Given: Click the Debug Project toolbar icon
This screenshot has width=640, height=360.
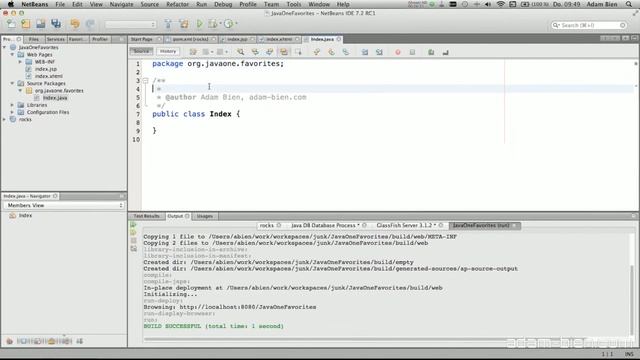Looking at the screenshot, I should coord(213,24).
